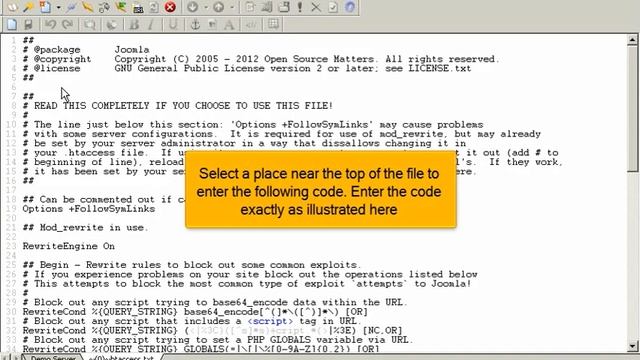Image resolution: width=640 pixels, height=360 pixels.
Task: Switch to the Demo Server tab
Action: pyautogui.click(x=52, y=357)
